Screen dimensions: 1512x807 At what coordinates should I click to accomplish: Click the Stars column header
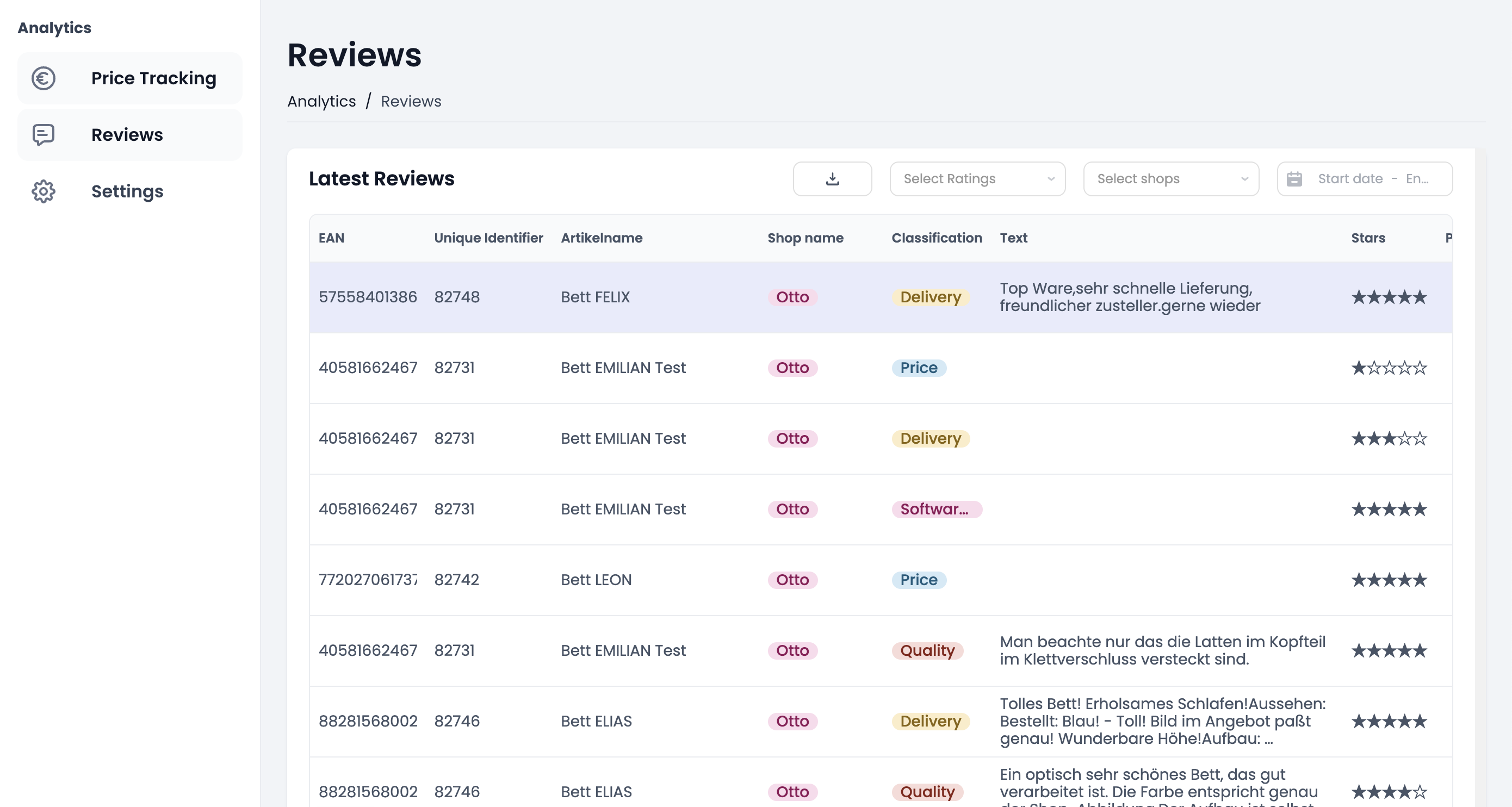point(1368,238)
